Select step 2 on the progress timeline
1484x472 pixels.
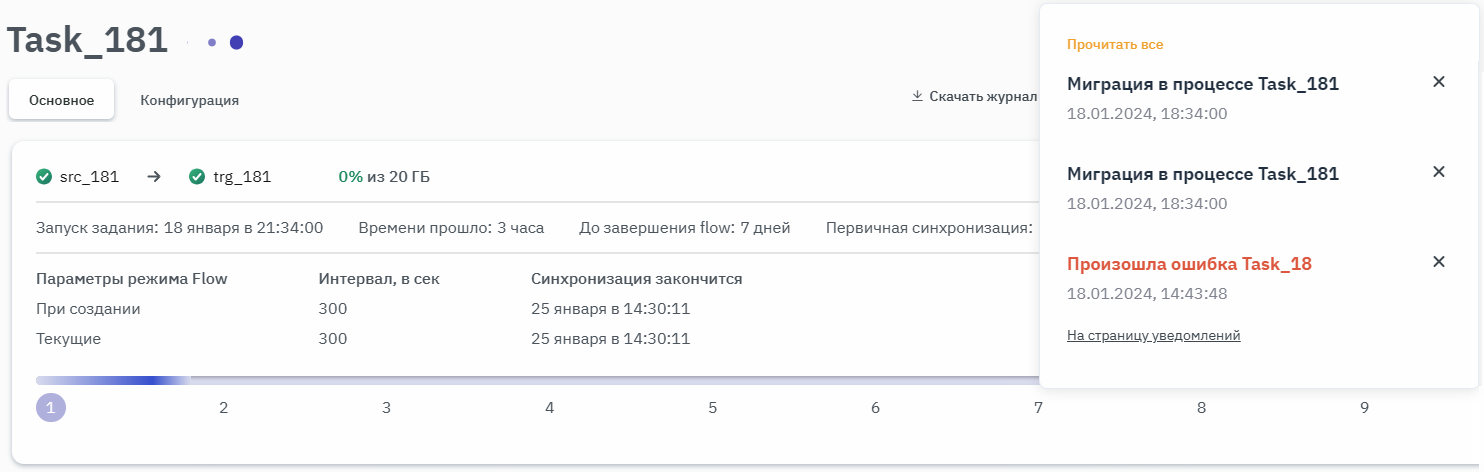[224, 408]
